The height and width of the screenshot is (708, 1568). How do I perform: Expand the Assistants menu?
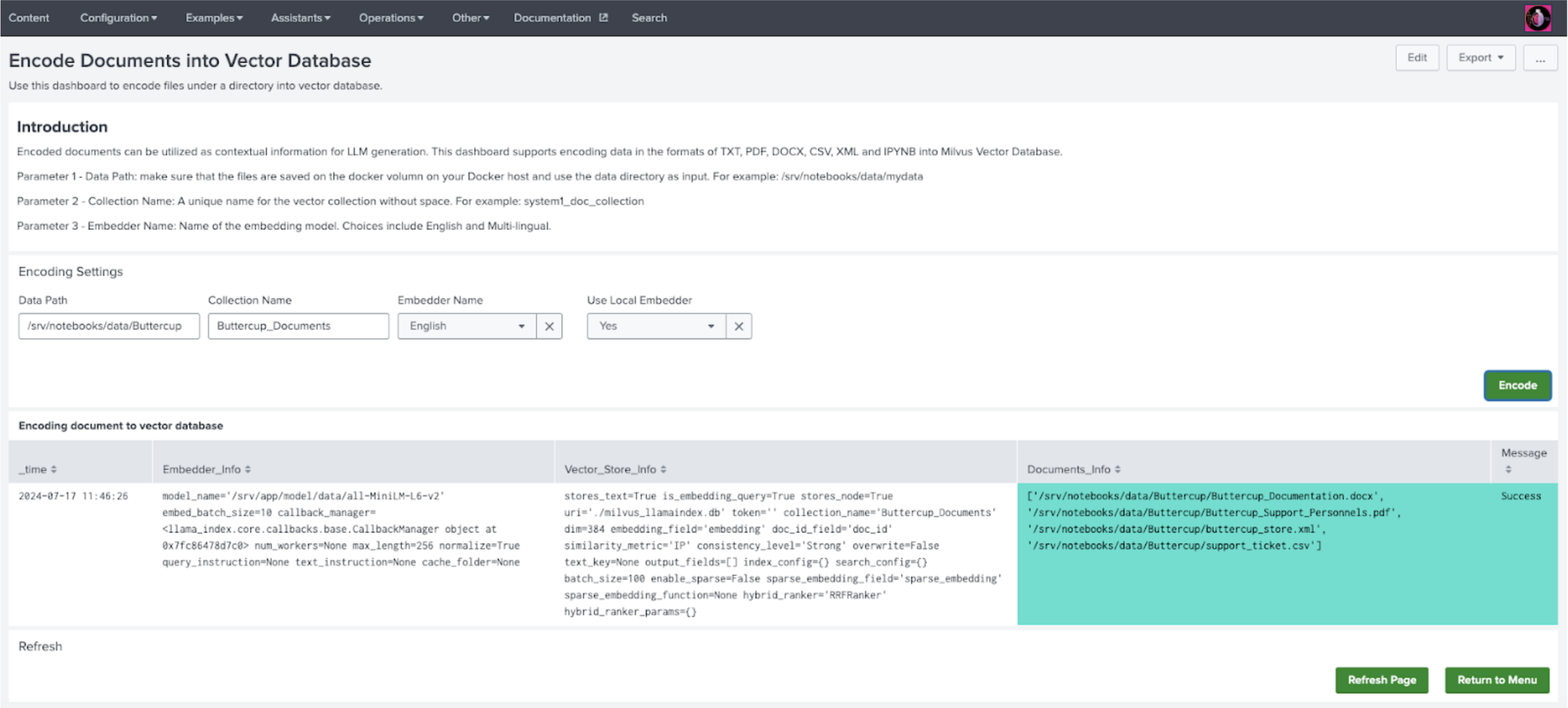click(x=300, y=17)
